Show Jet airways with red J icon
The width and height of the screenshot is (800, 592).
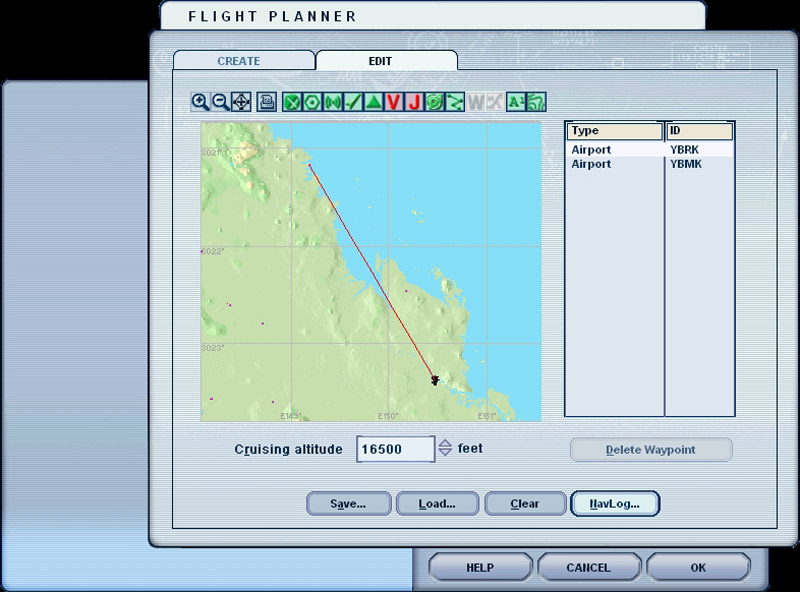click(x=413, y=101)
